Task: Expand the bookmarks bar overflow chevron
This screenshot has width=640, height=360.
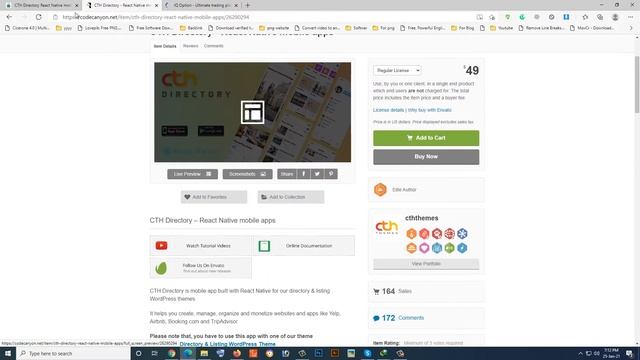Action: click(x=631, y=28)
